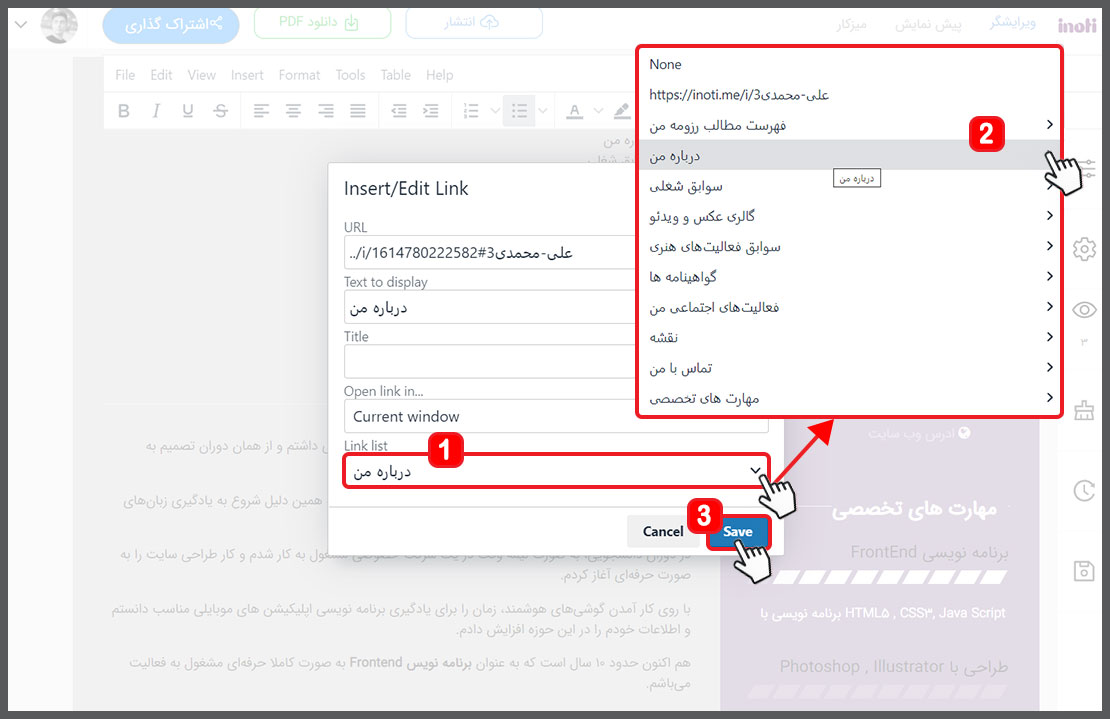Open the Format menu

point(299,75)
